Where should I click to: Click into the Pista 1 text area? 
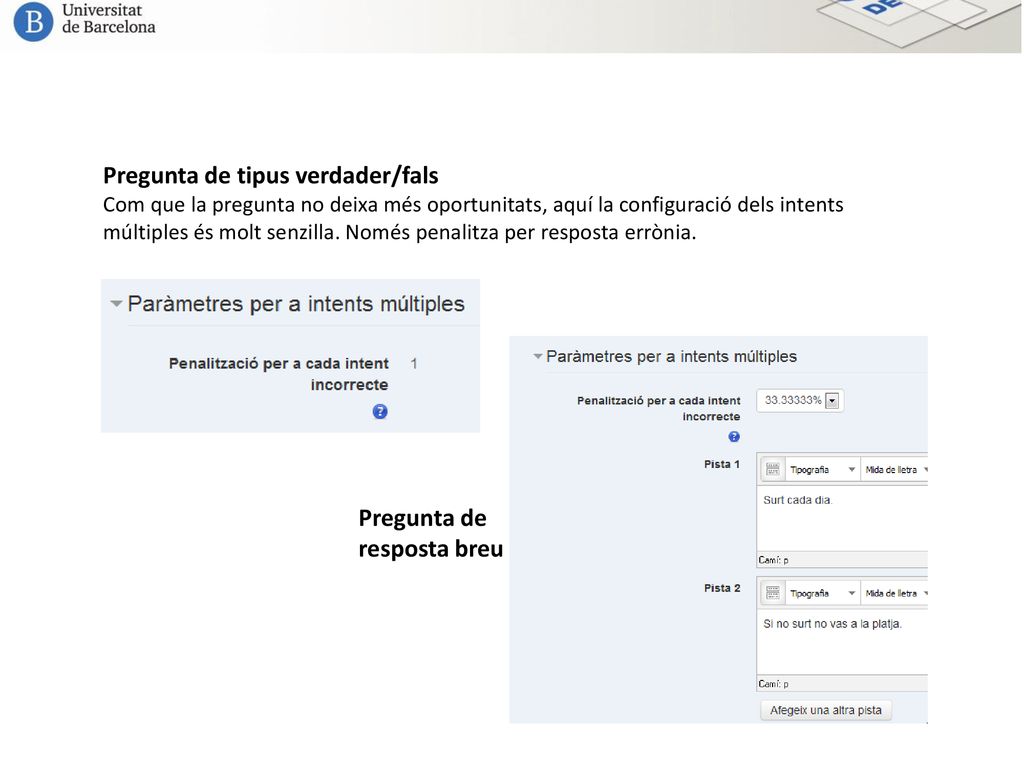[842, 518]
